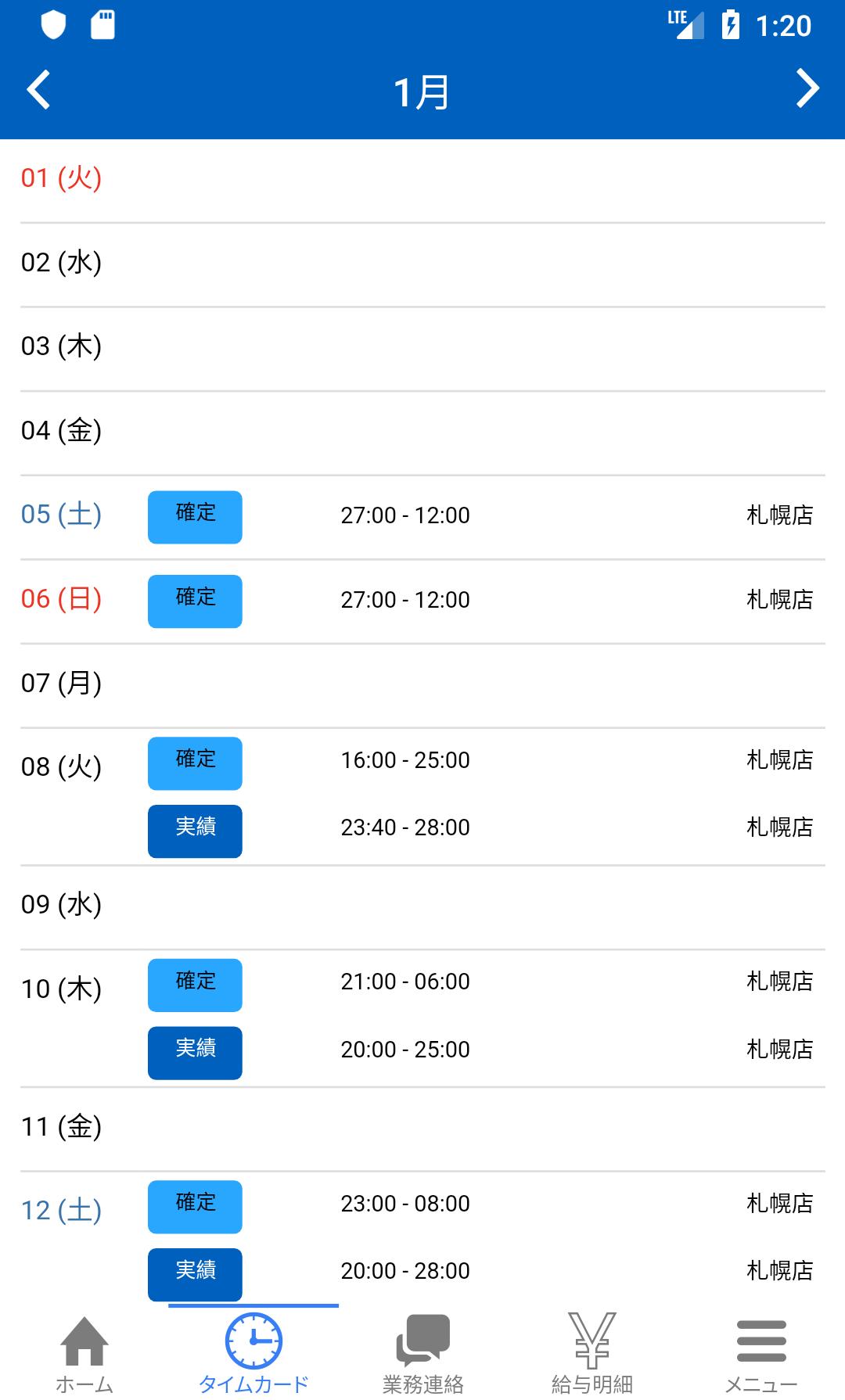Select the 実績 badge on 08 (火)
Viewport: 845px width, 1400px height.
[x=195, y=831]
